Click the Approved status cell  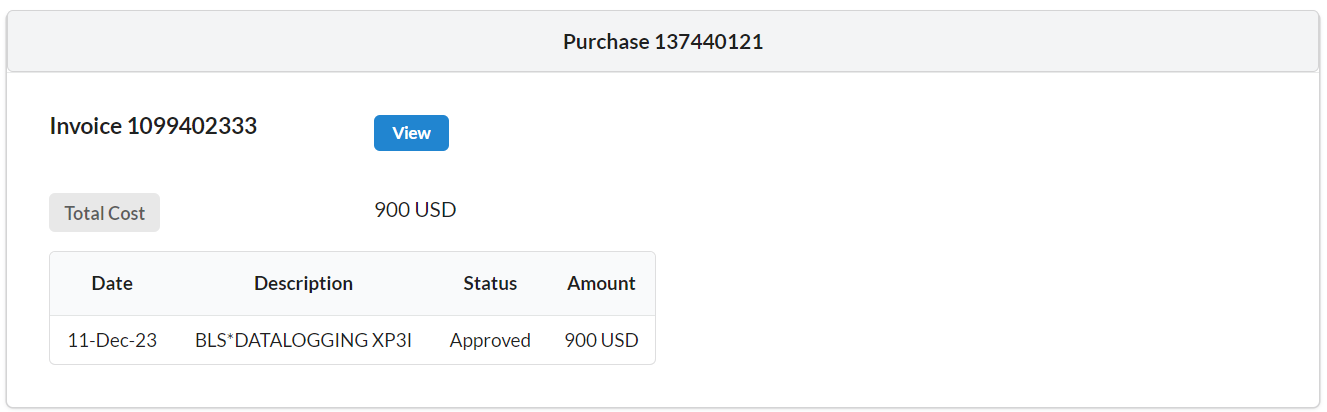pos(490,340)
